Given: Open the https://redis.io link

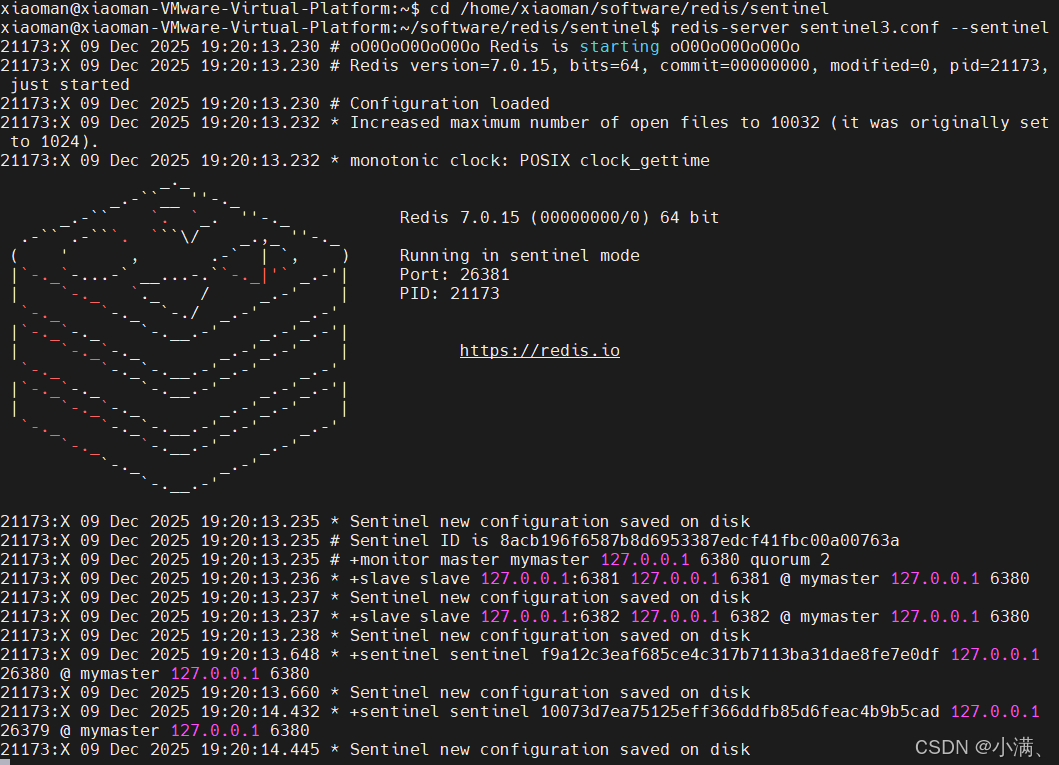Looking at the screenshot, I should click(540, 350).
